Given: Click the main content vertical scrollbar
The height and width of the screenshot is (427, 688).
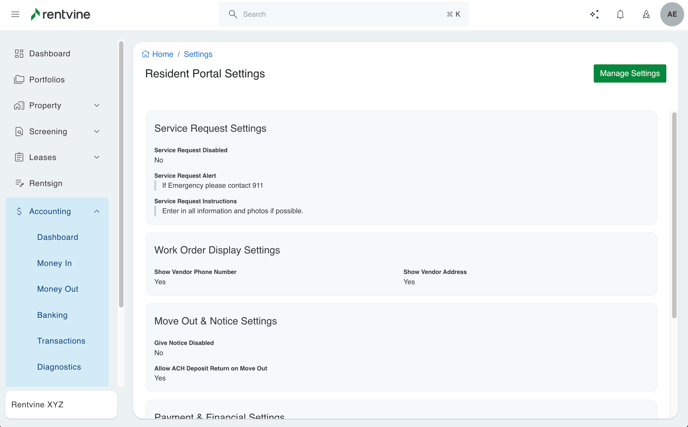Looking at the screenshot, I should click(x=673, y=215).
